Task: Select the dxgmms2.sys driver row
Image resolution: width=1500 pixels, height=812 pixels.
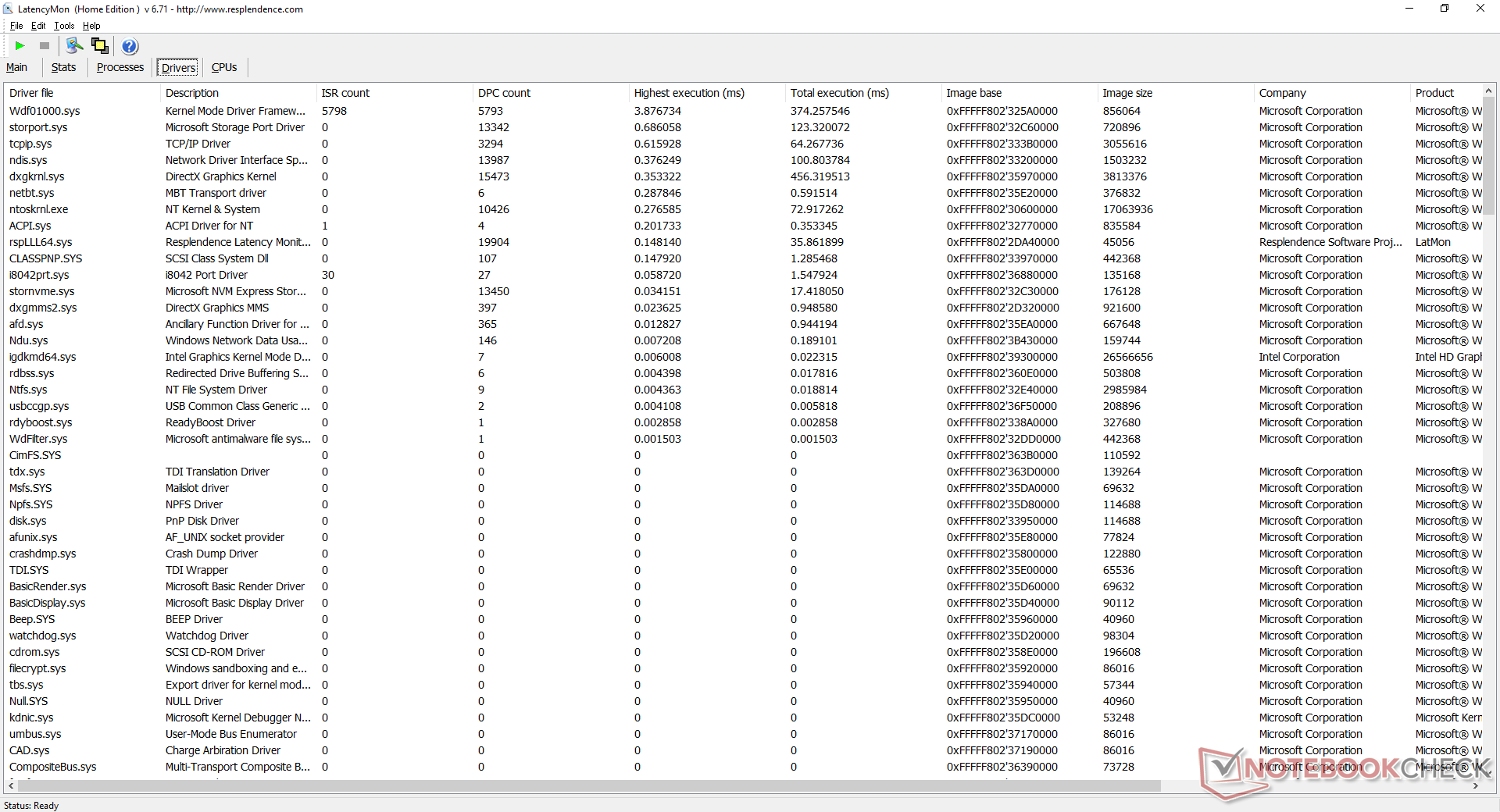Action: 742,308
